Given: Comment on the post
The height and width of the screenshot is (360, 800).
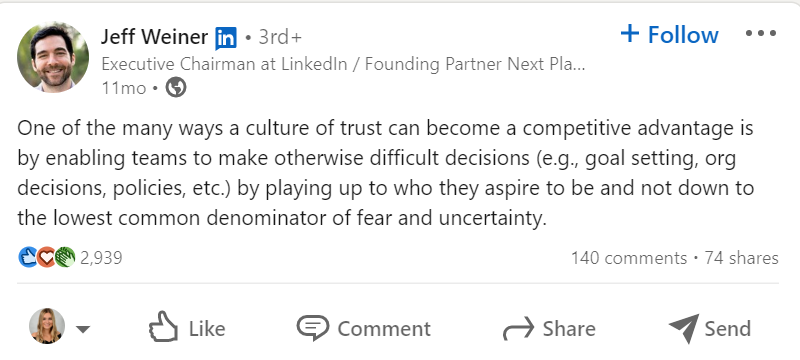Looking at the screenshot, I should (x=364, y=328).
